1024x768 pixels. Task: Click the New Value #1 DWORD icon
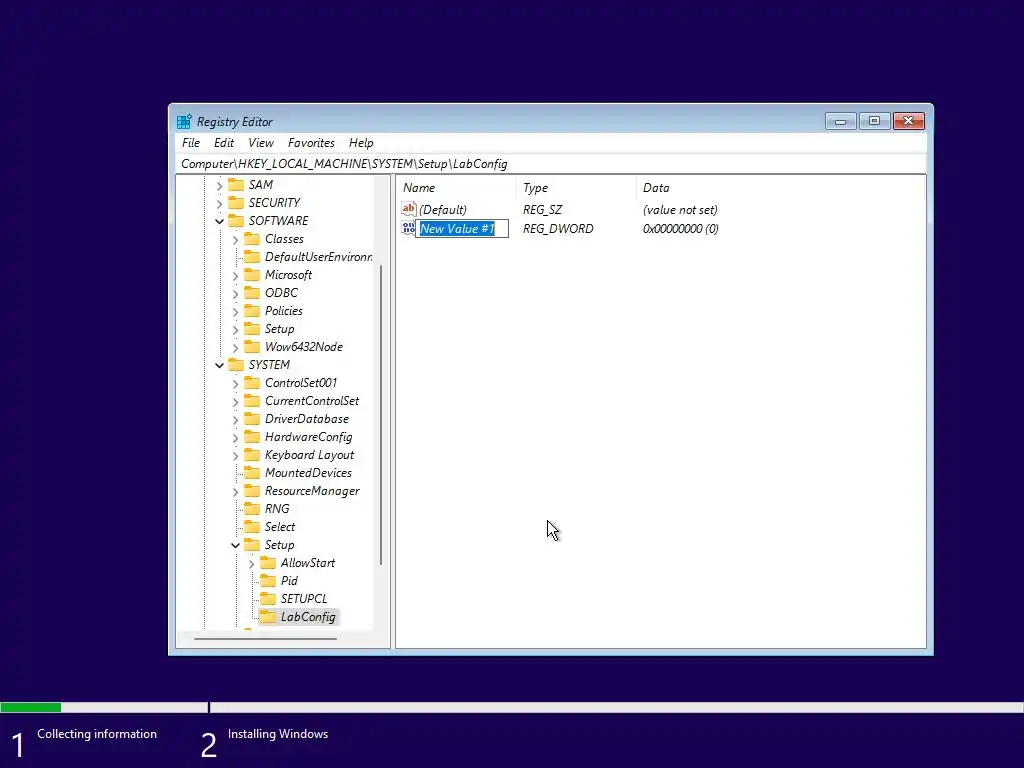409,228
